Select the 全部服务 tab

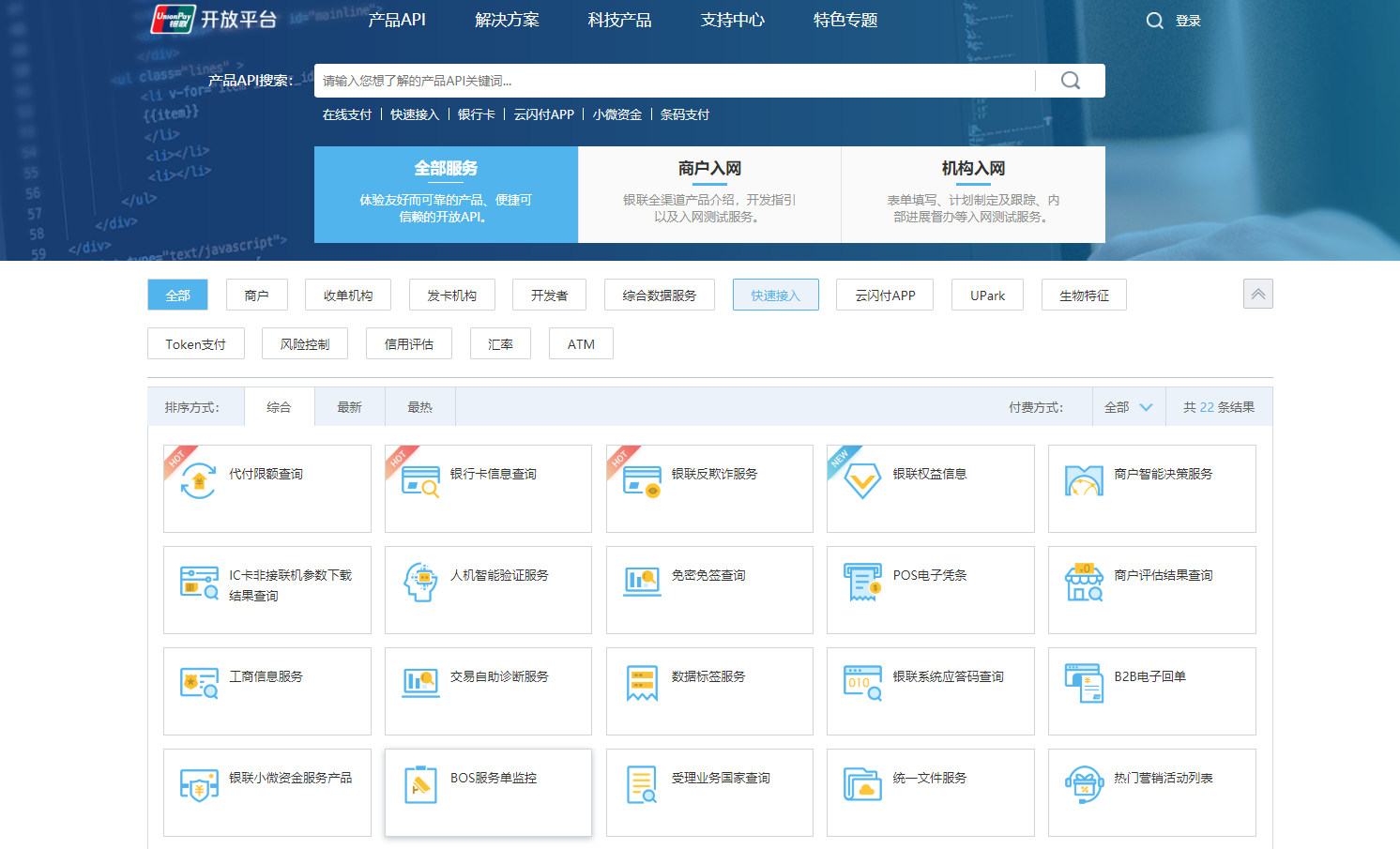(446, 194)
